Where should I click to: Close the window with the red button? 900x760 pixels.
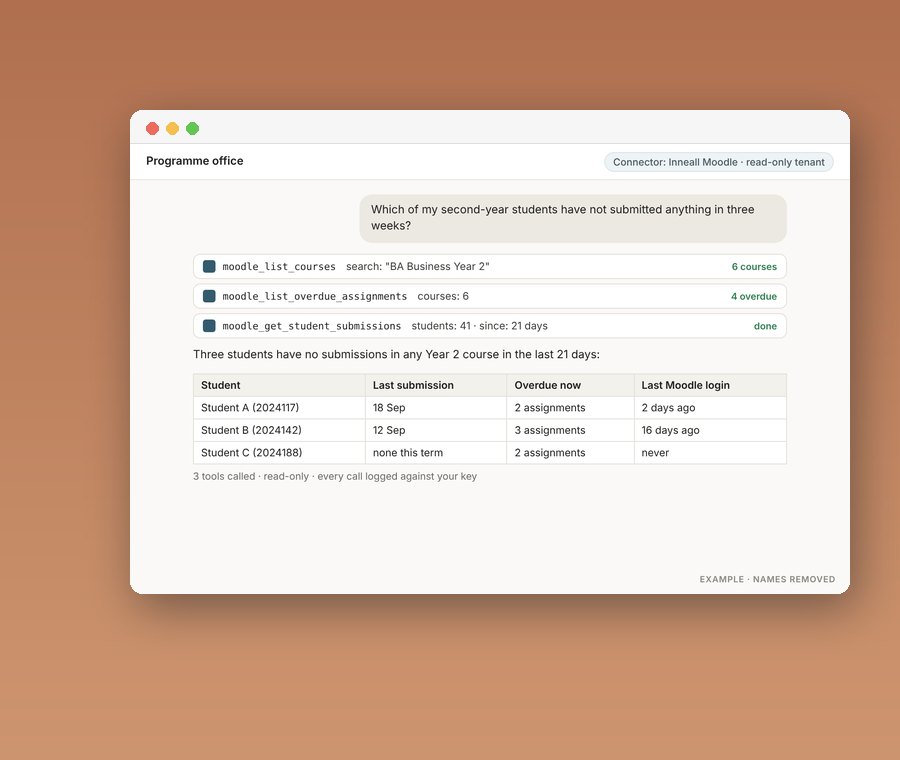[x=152, y=129]
